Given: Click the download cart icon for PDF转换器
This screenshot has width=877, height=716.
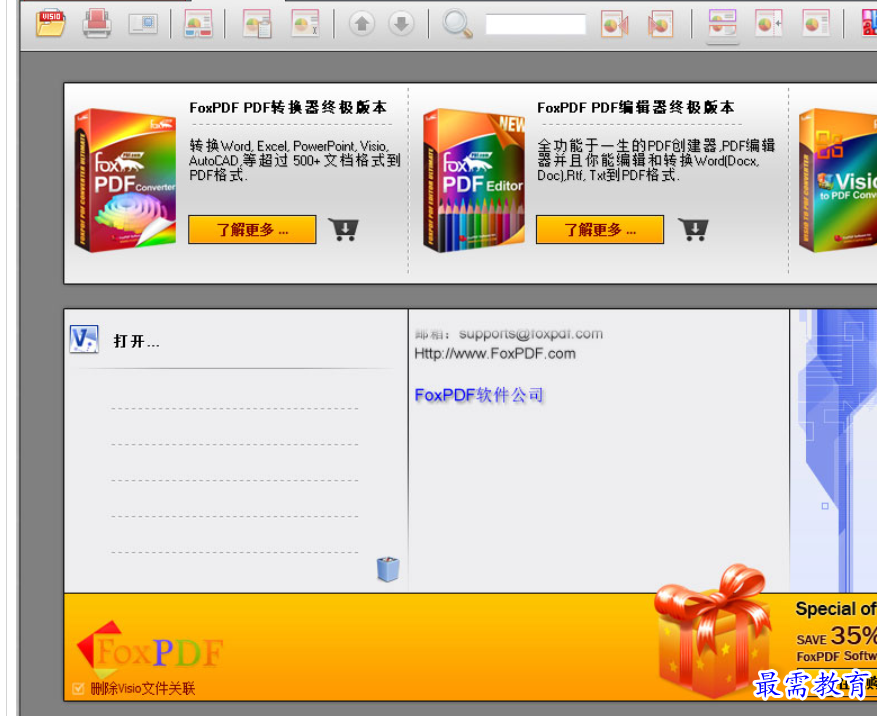Looking at the screenshot, I should [343, 229].
